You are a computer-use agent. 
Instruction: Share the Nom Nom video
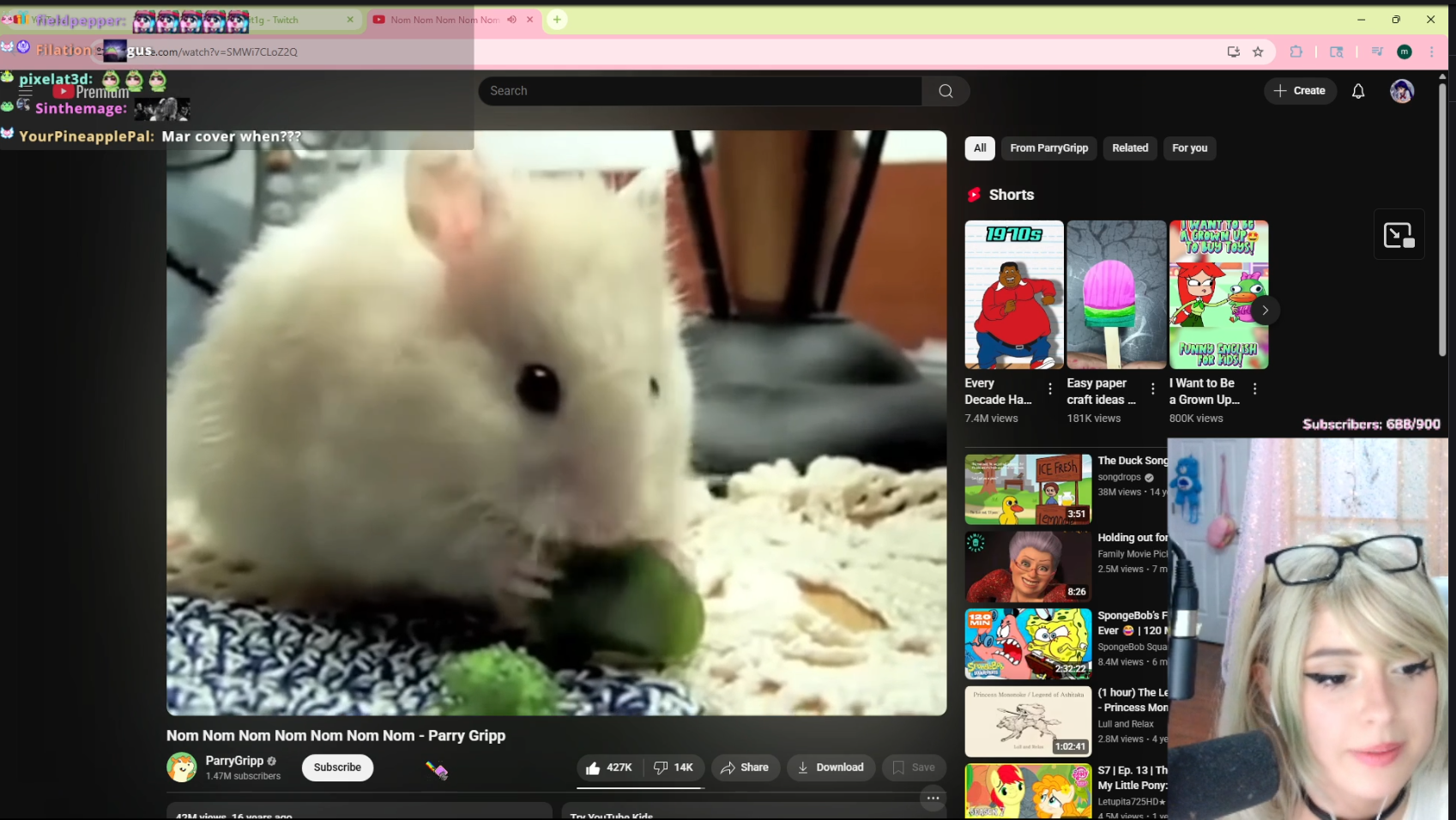click(745, 768)
